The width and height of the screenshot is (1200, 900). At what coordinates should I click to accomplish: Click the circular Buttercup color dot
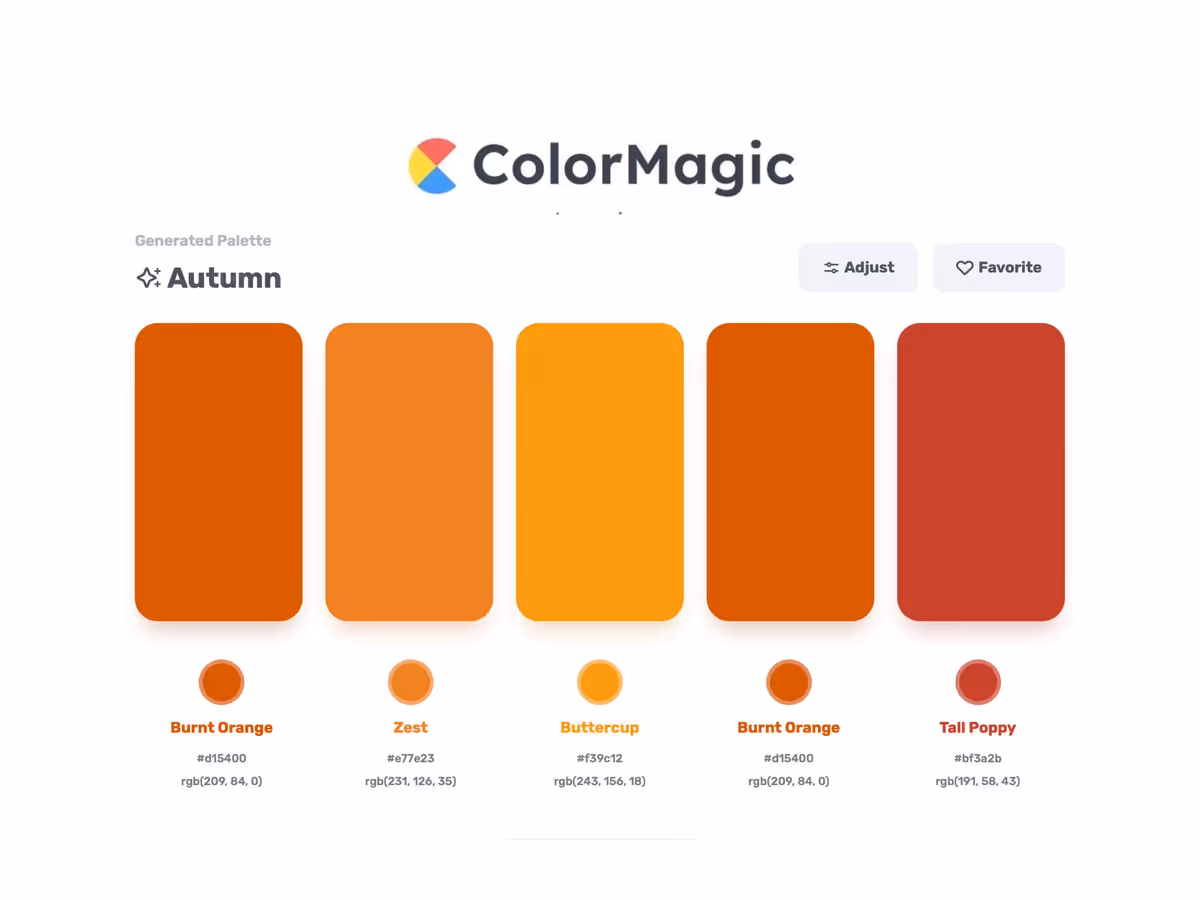tap(599, 681)
